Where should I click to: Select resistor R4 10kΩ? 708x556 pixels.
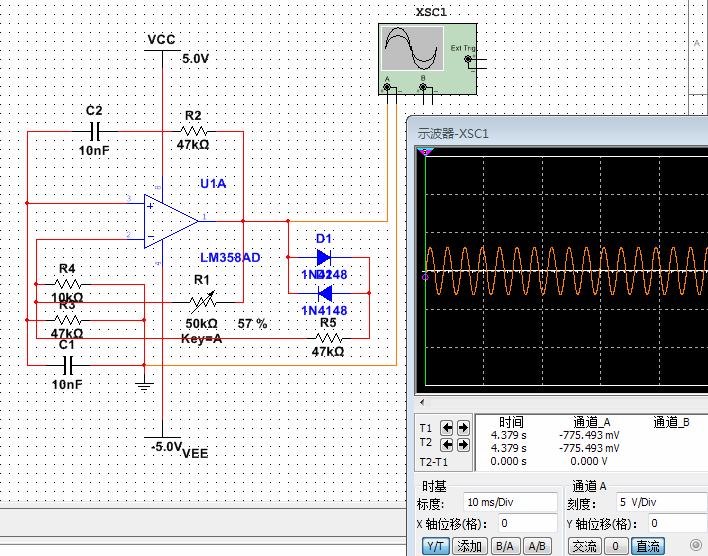67,284
